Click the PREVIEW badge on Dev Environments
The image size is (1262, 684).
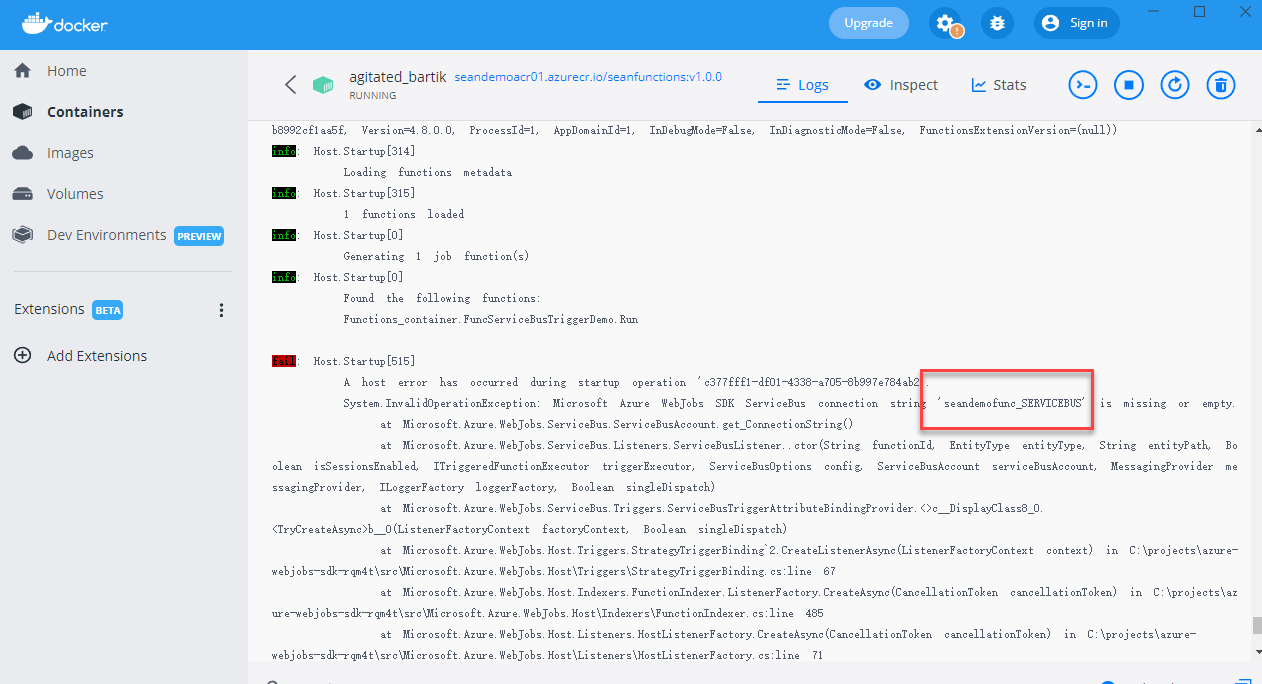tap(199, 236)
